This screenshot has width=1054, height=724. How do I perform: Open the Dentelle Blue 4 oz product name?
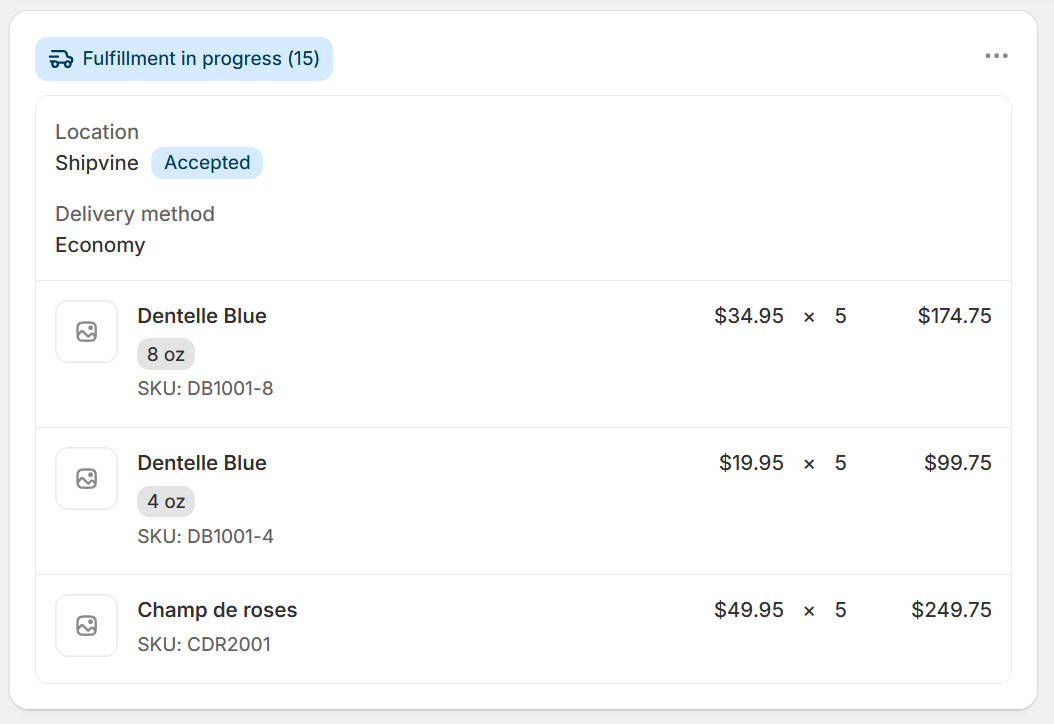tap(202, 463)
